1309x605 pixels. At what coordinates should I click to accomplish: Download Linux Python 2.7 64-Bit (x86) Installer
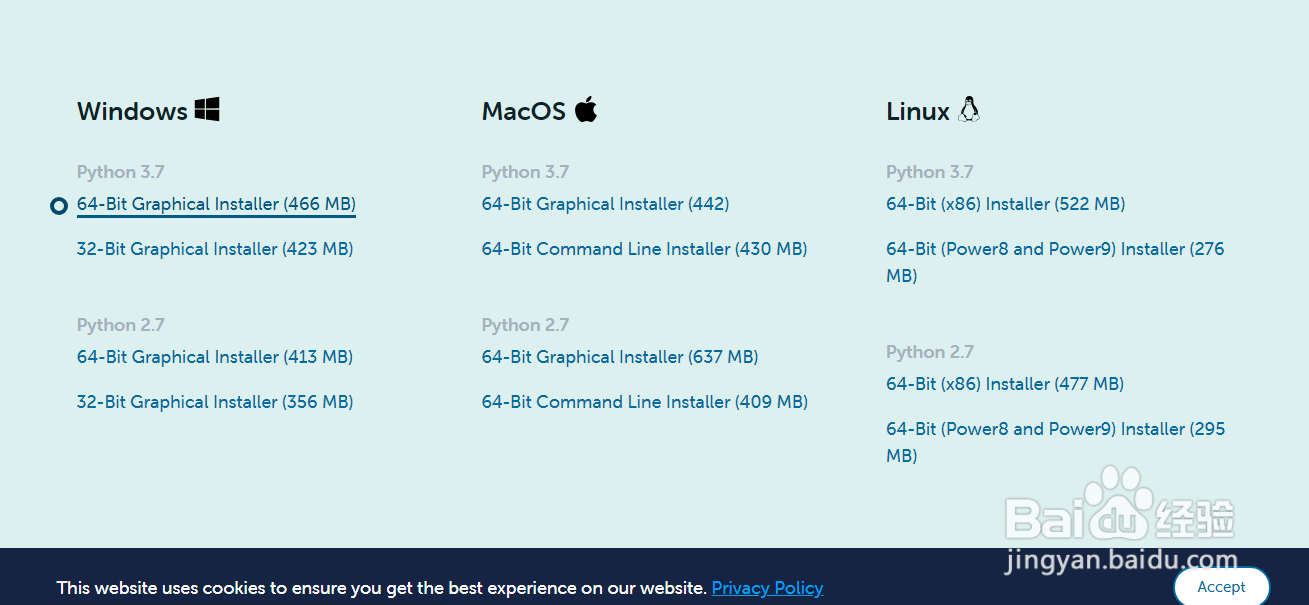[1004, 384]
